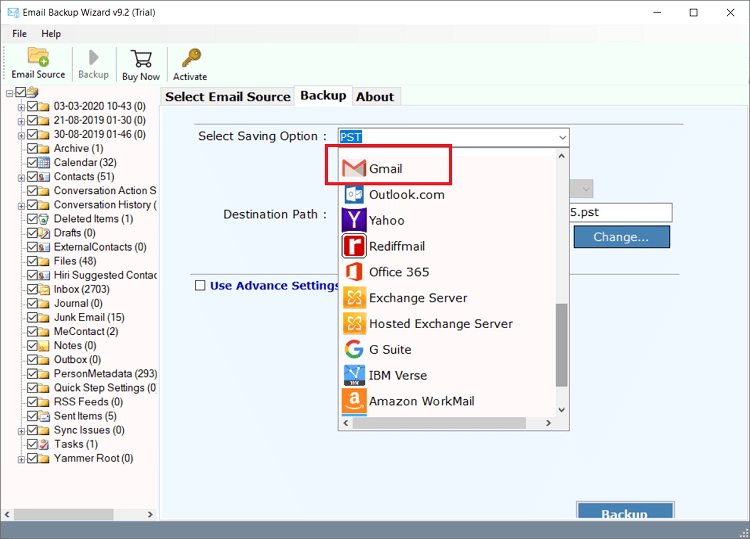Click the blue Backup button
The height and width of the screenshot is (539, 750).
(x=625, y=511)
